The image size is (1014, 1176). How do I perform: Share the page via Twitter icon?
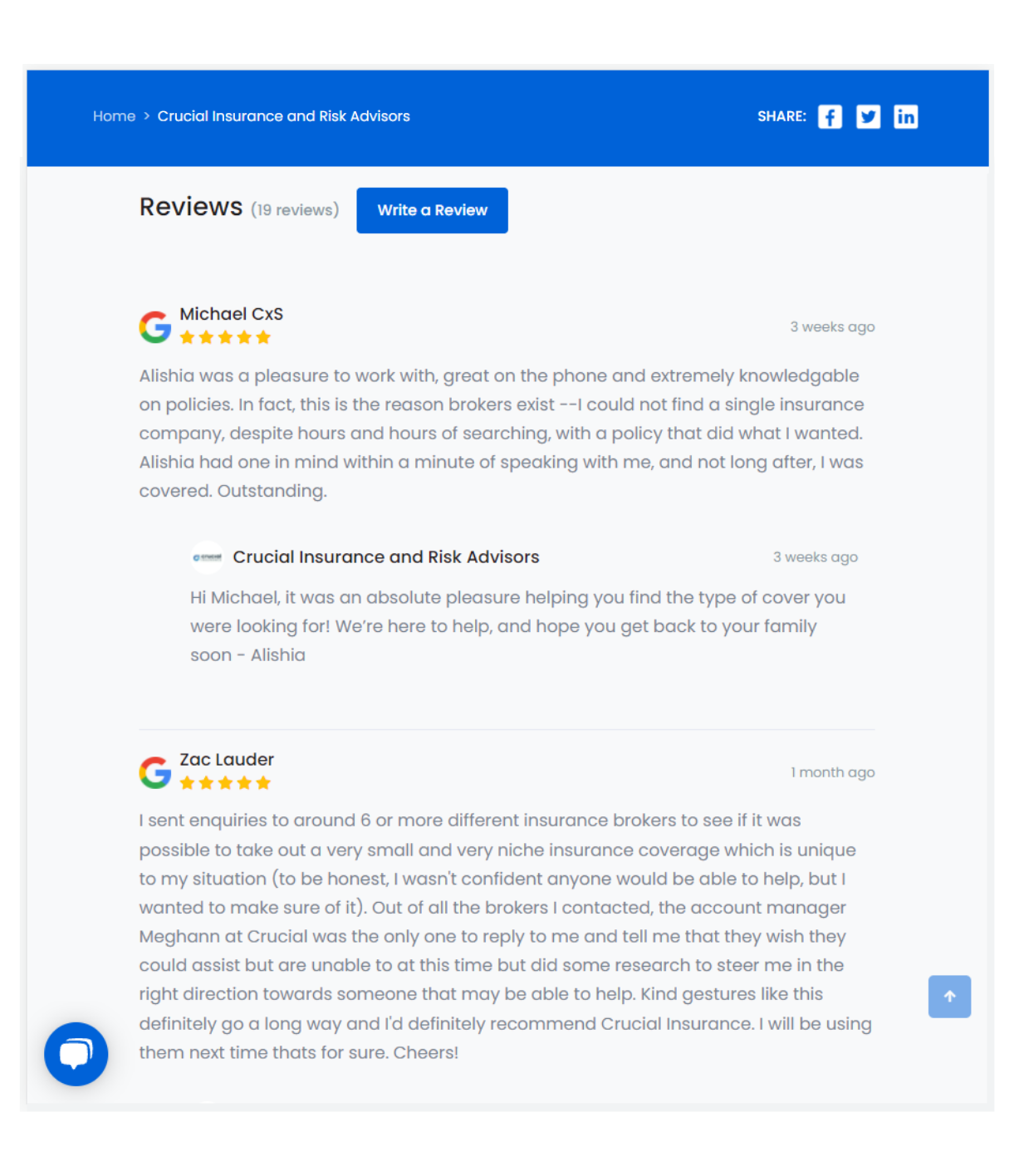click(868, 117)
